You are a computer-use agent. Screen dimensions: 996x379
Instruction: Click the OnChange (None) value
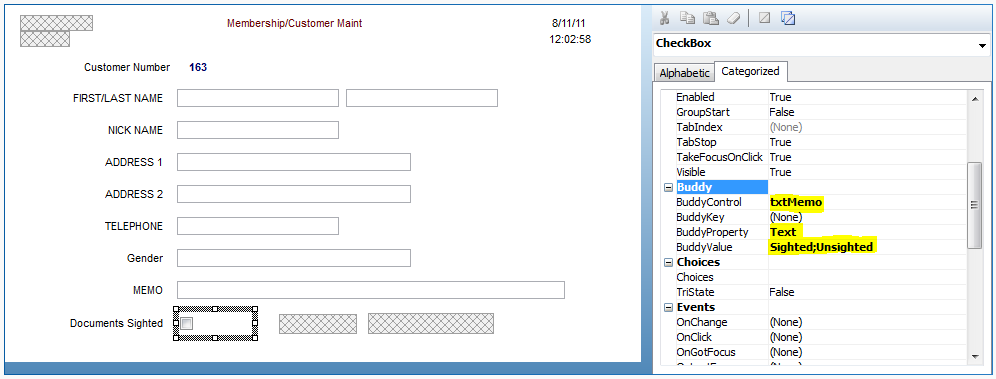click(786, 322)
